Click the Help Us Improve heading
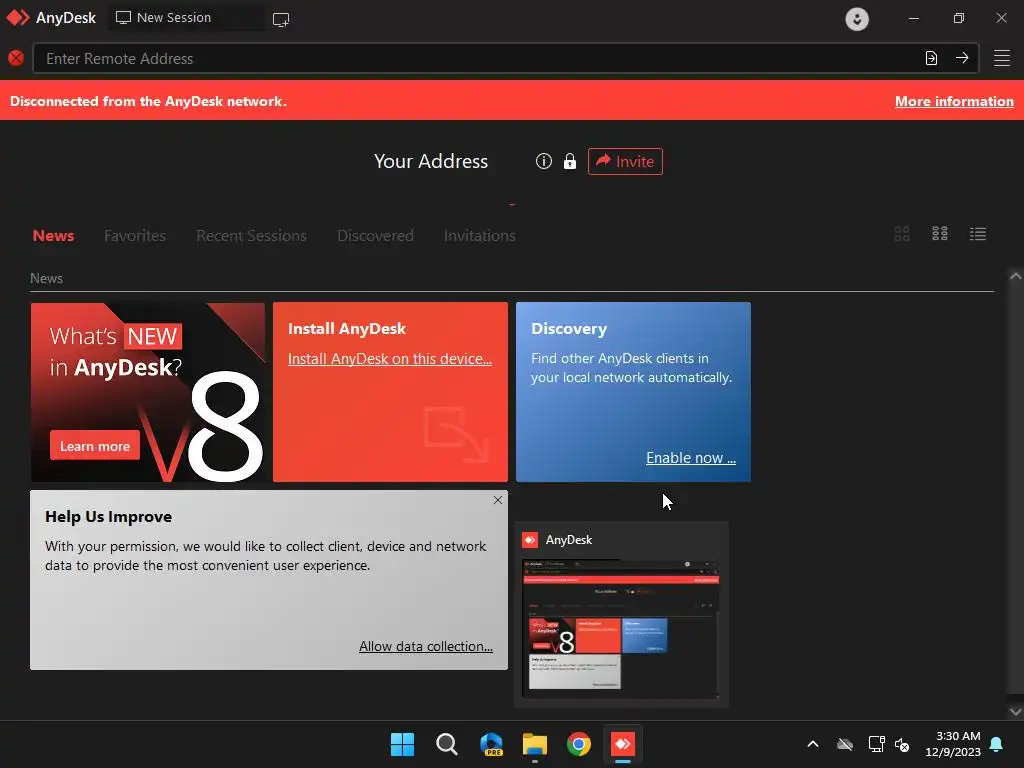 [x=108, y=517]
